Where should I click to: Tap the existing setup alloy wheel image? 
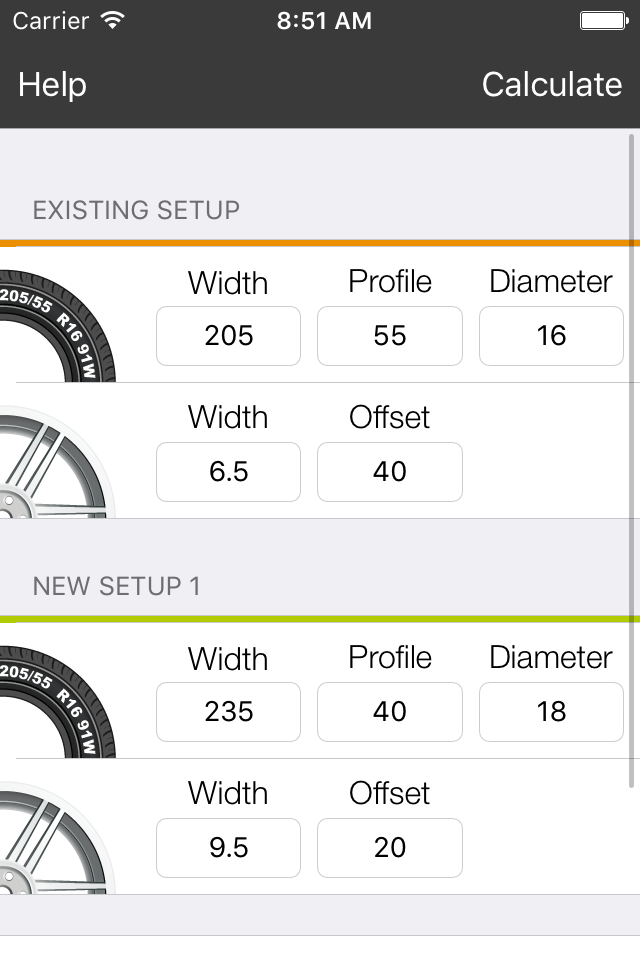58,462
